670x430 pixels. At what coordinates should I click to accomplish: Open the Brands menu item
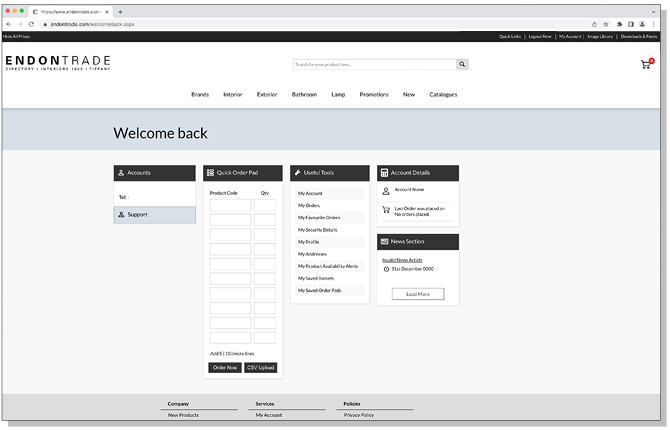tap(200, 94)
